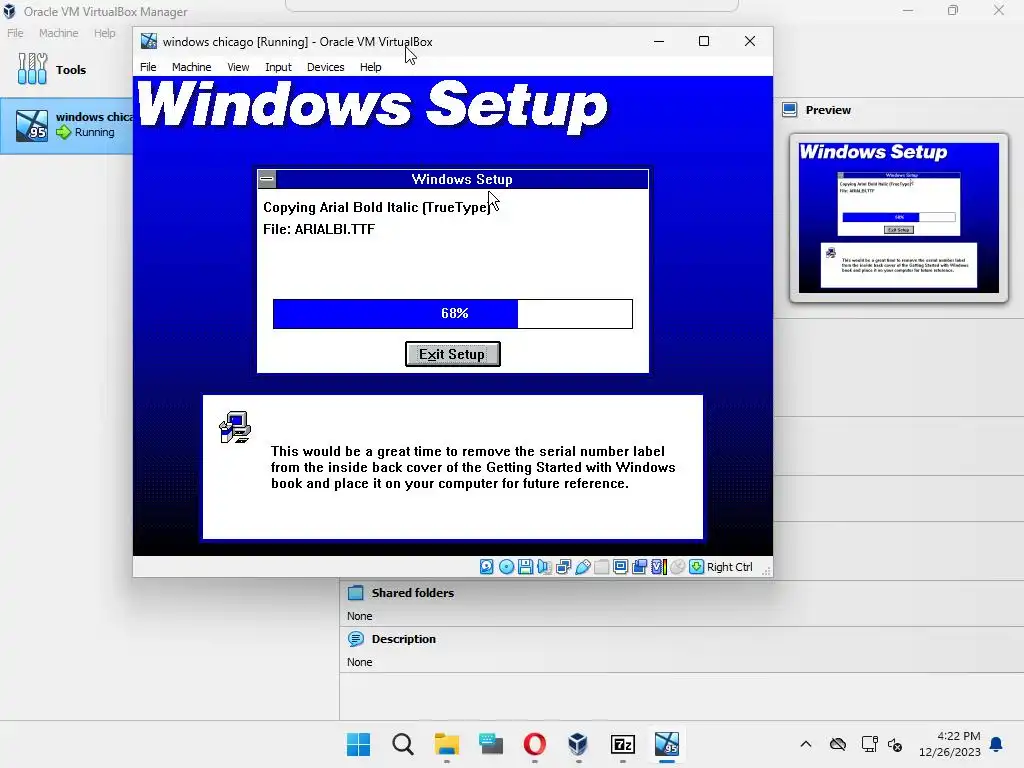Open File Explorer from taskbar
Image resolution: width=1024 pixels, height=768 pixels.
point(447,744)
